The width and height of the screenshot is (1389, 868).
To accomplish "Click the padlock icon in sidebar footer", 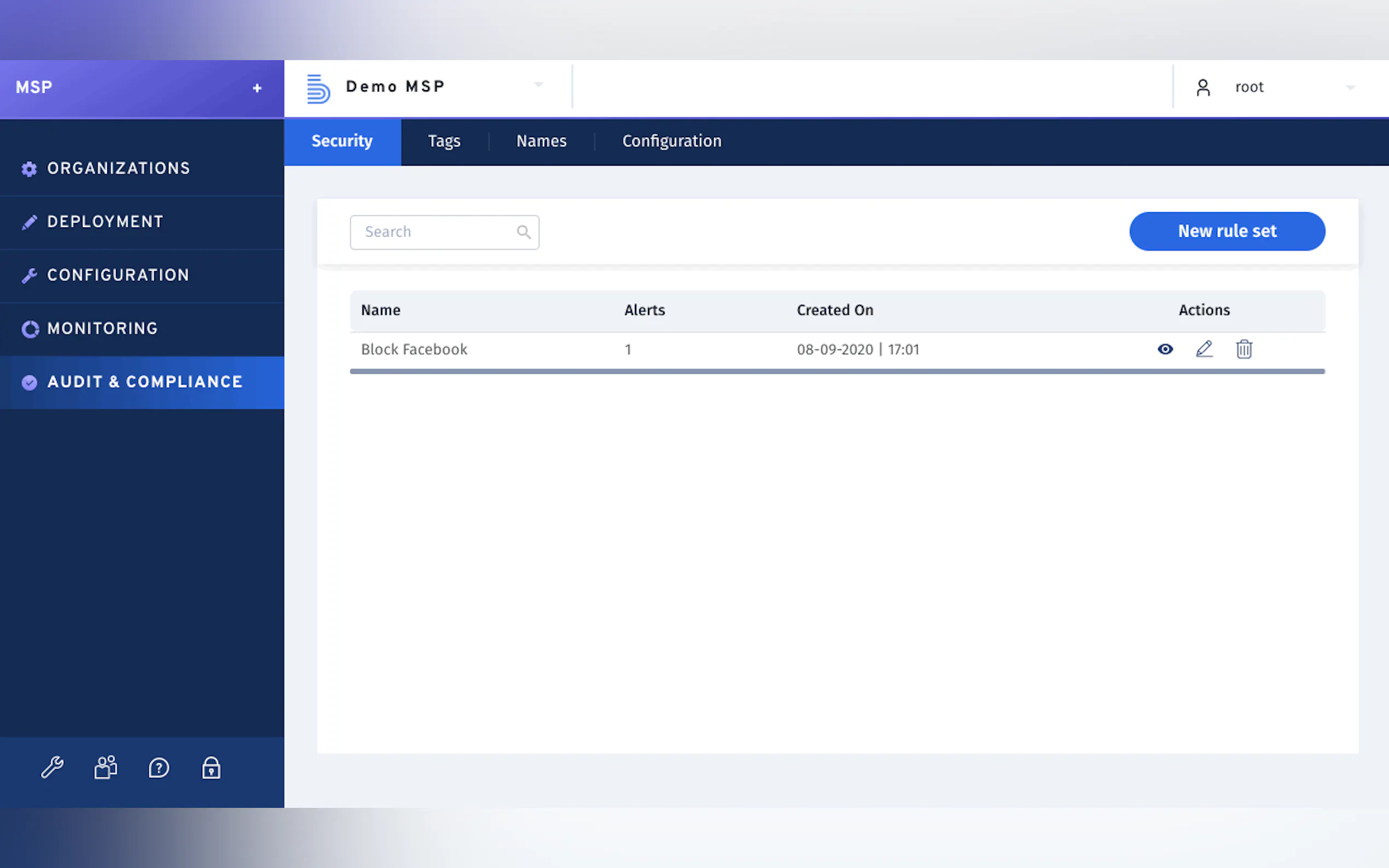I will coord(211,767).
